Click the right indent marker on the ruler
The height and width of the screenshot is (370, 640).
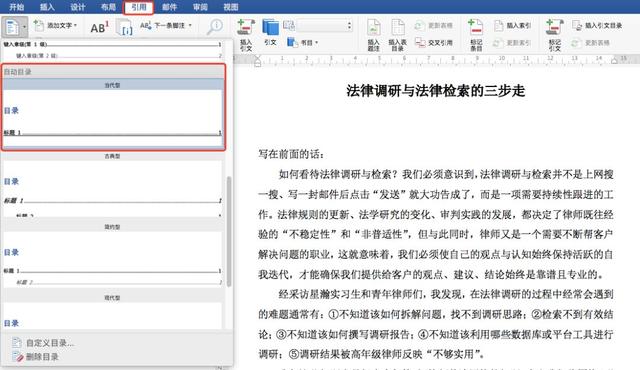[614, 60]
